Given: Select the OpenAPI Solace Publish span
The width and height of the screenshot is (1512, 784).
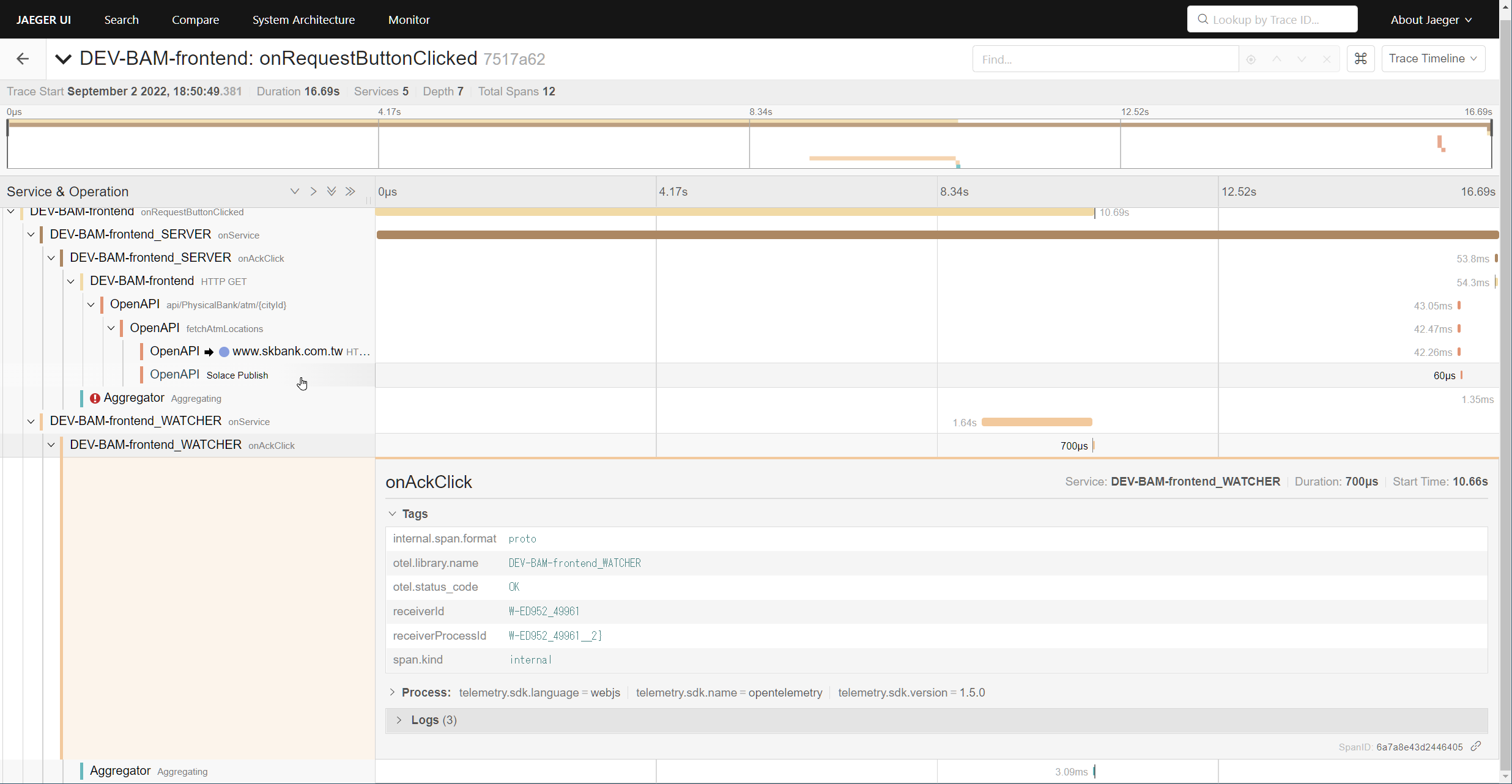Looking at the screenshot, I should point(237,375).
